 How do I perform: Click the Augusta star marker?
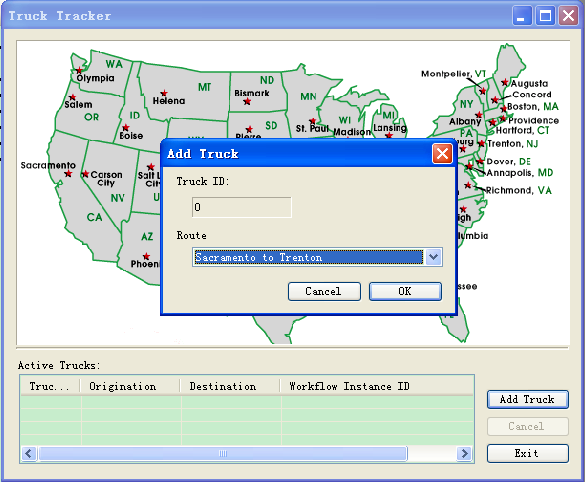click(x=505, y=82)
